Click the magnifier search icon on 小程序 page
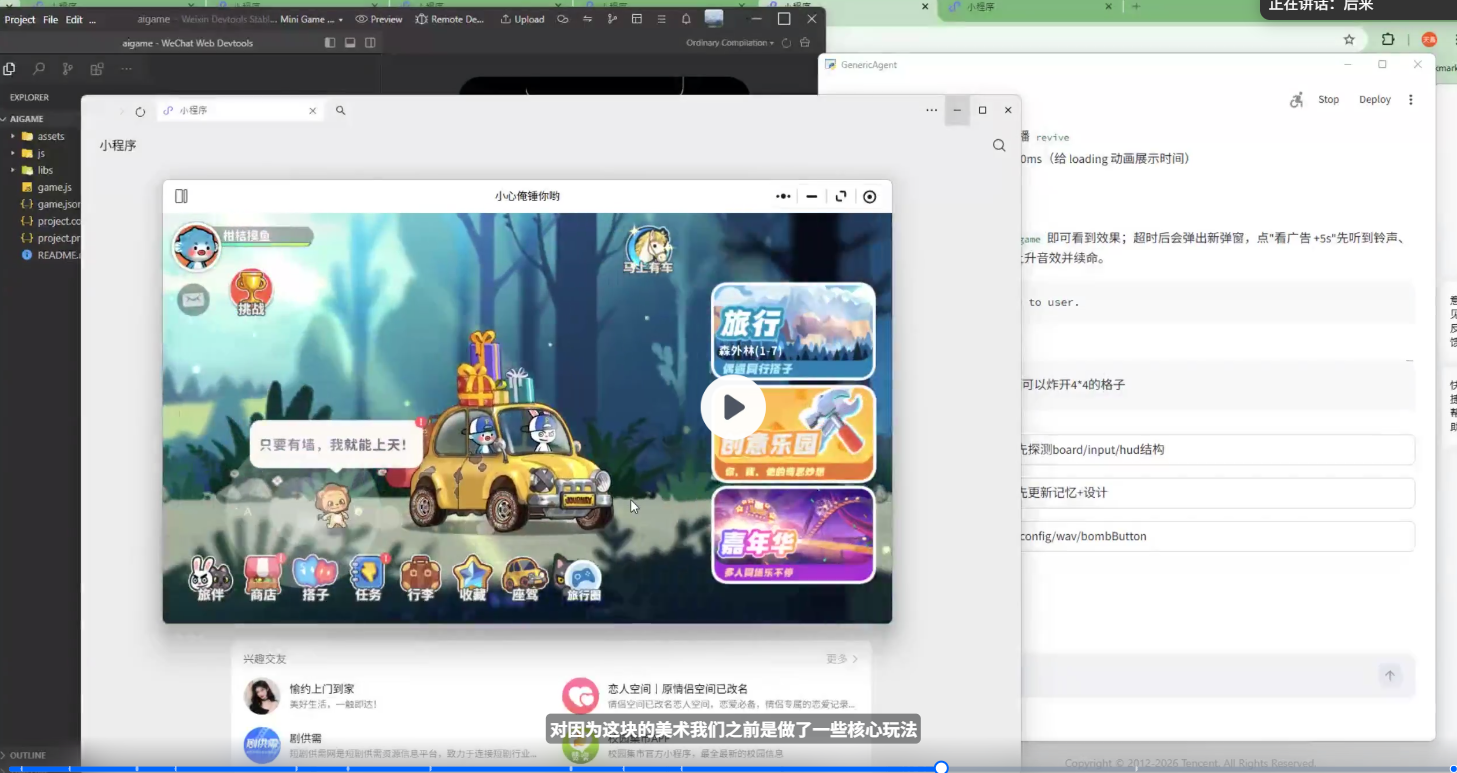 (999, 146)
